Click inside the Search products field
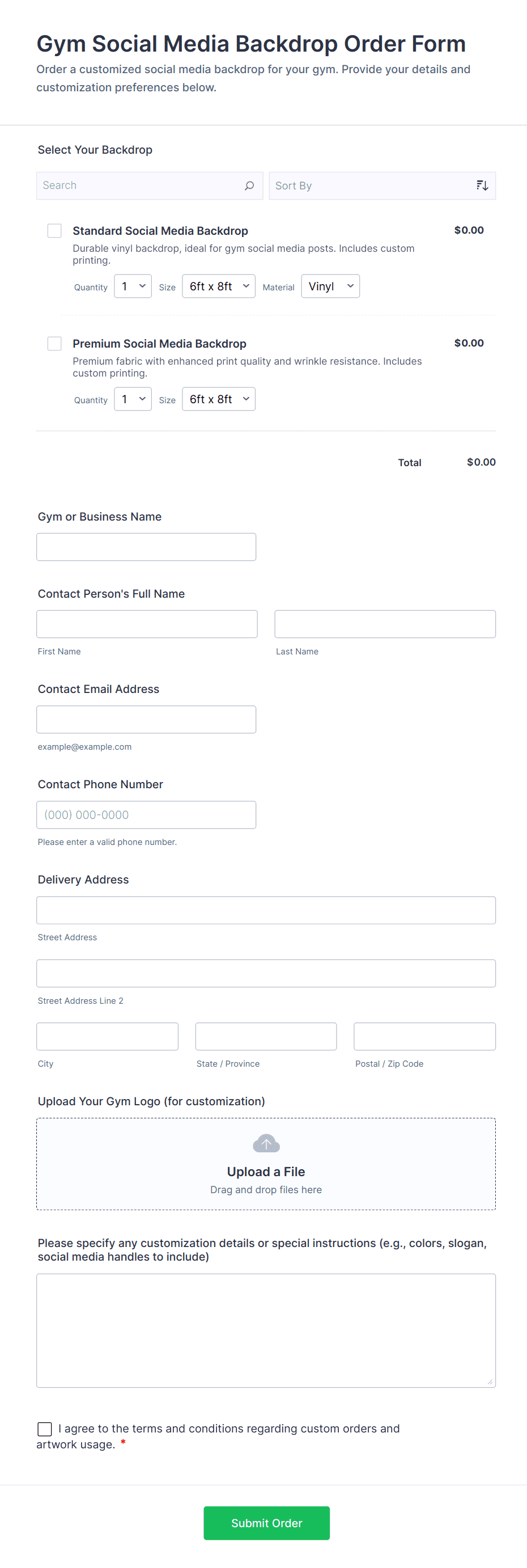527x1568 pixels. [x=134, y=185]
